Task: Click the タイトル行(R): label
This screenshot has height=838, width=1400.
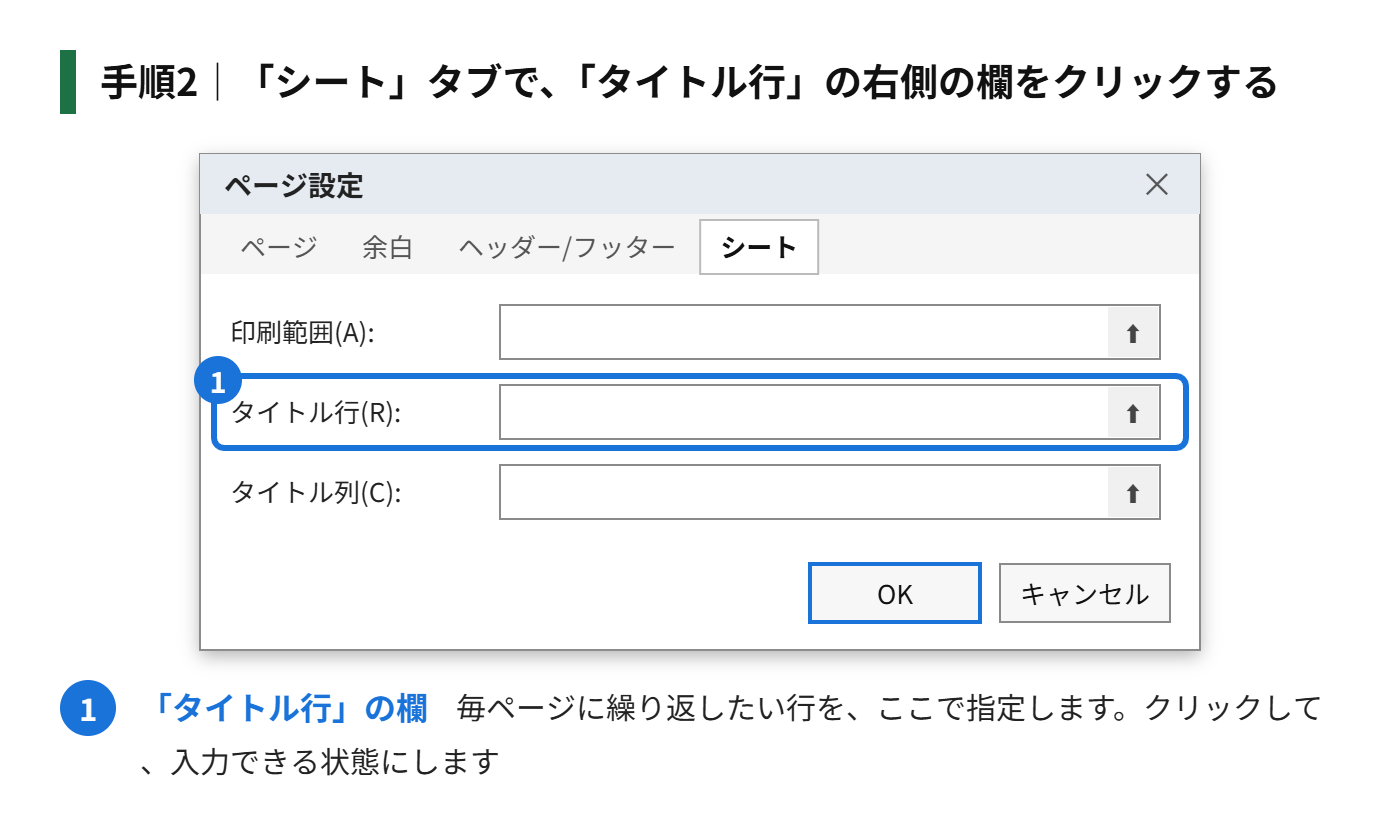Action: tap(316, 413)
